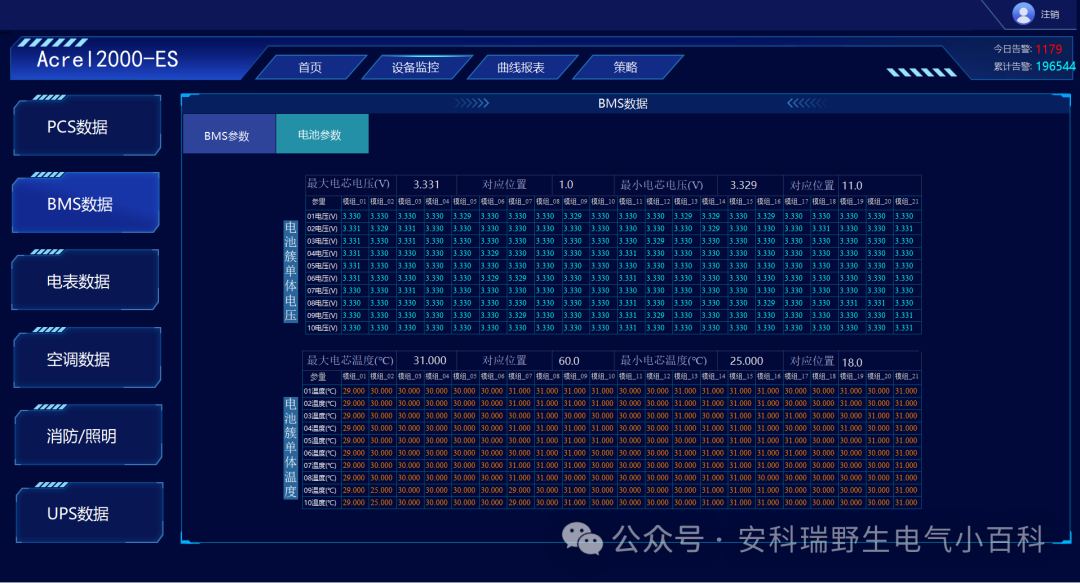Click 参量 header of temperature table
The width and height of the screenshot is (1080, 583).
tap(318, 377)
